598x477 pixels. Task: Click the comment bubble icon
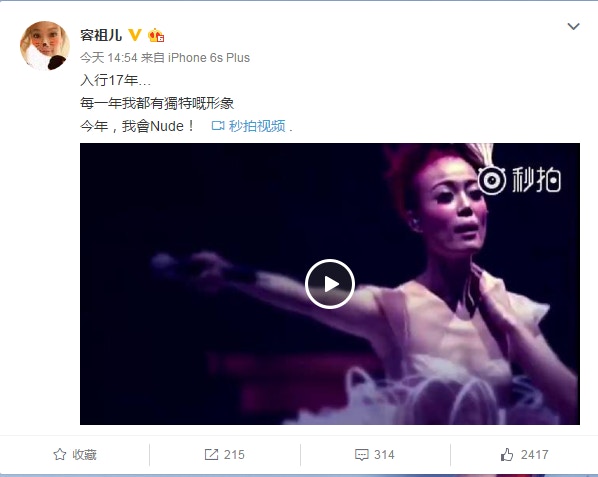point(362,455)
